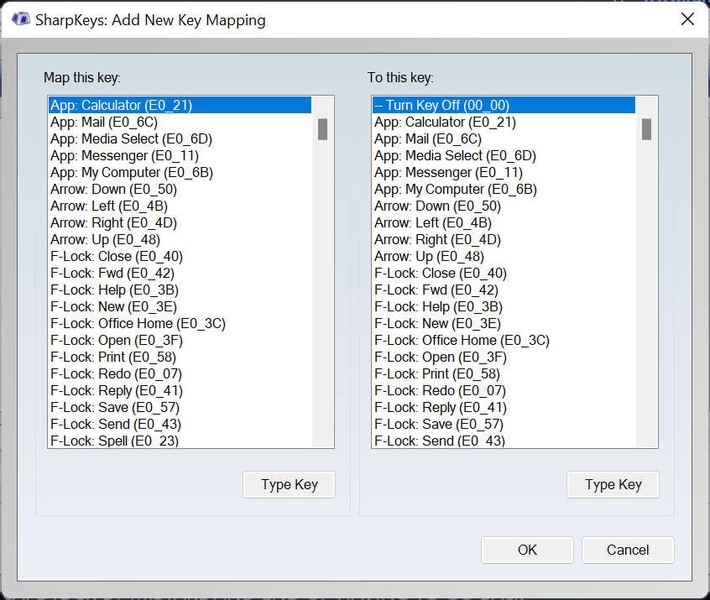Choose F-Lock: Fwd in To this key list
The image size is (710, 600).
[504, 289]
